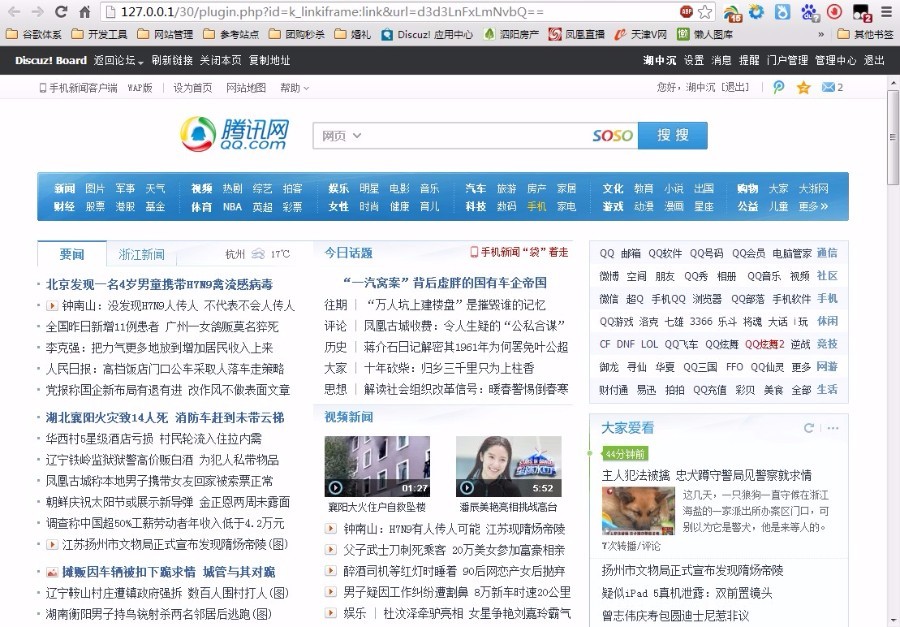This screenshot has height=627, width=900.
Task: Click the browser back arrow
Action: tap(14, 11)
